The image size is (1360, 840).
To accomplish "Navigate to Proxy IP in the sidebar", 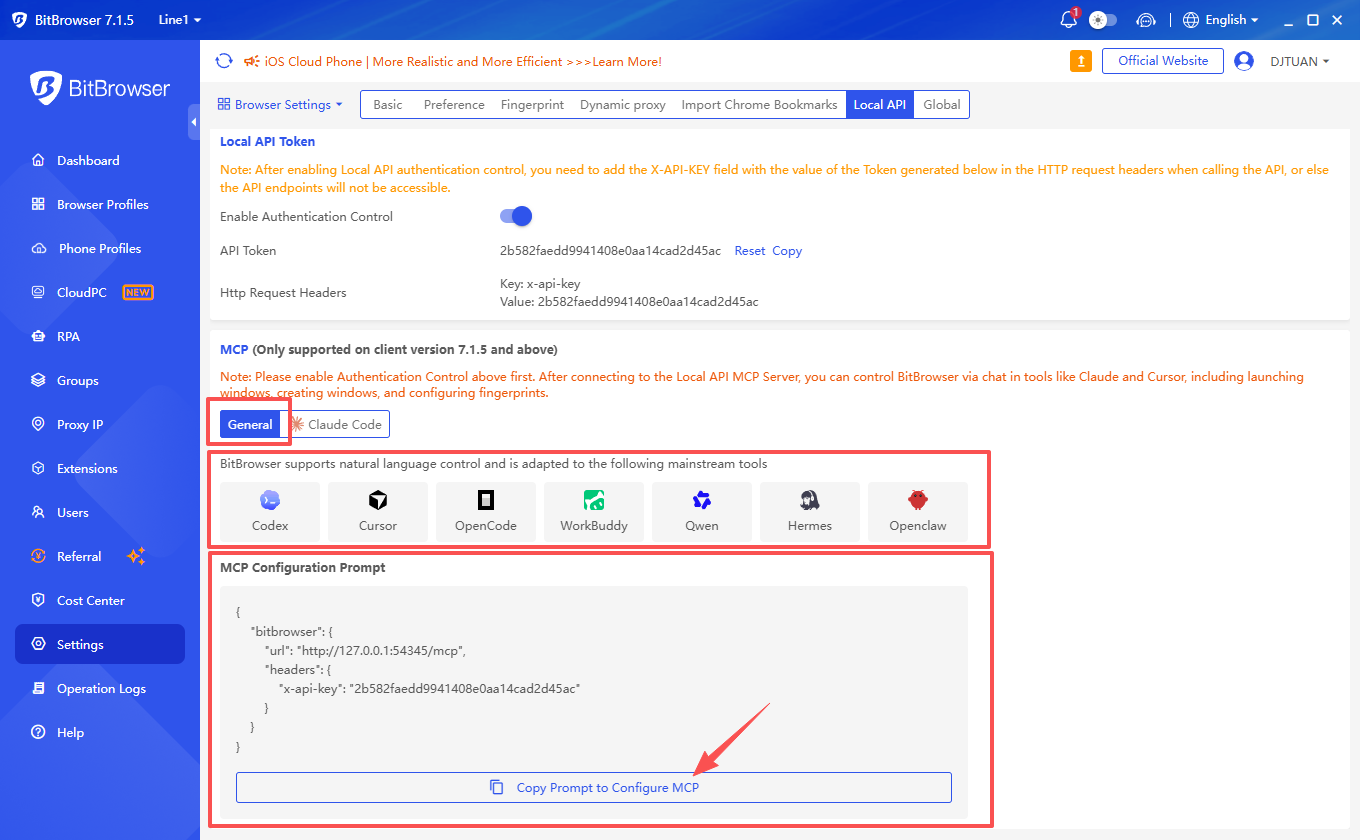I will [x=100, y=424].
